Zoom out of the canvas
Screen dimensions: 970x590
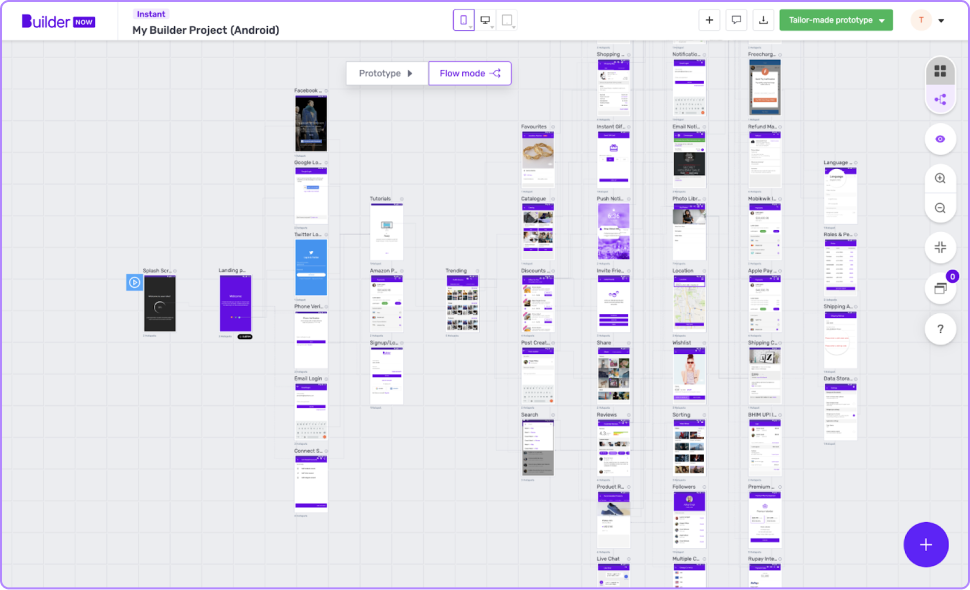click(940, 208)
